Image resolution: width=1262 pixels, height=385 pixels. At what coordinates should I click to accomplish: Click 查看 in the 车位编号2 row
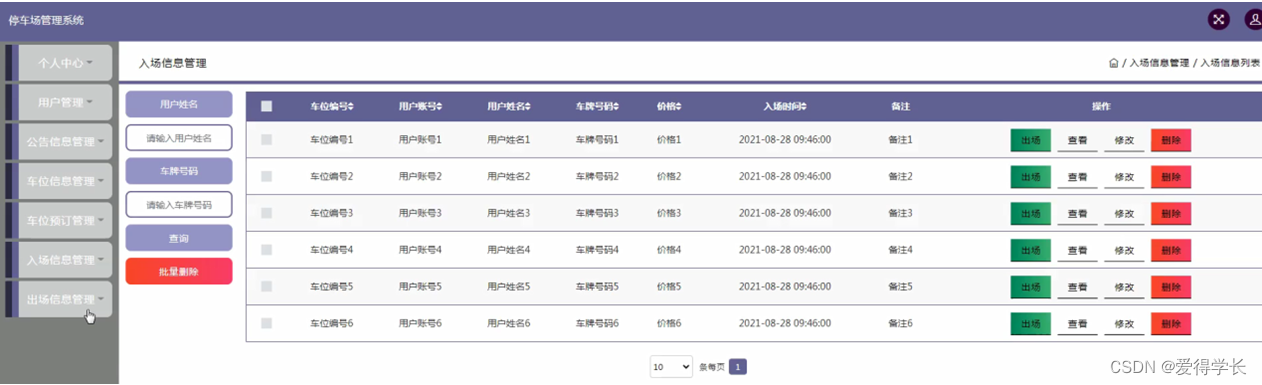[1077, 177]
